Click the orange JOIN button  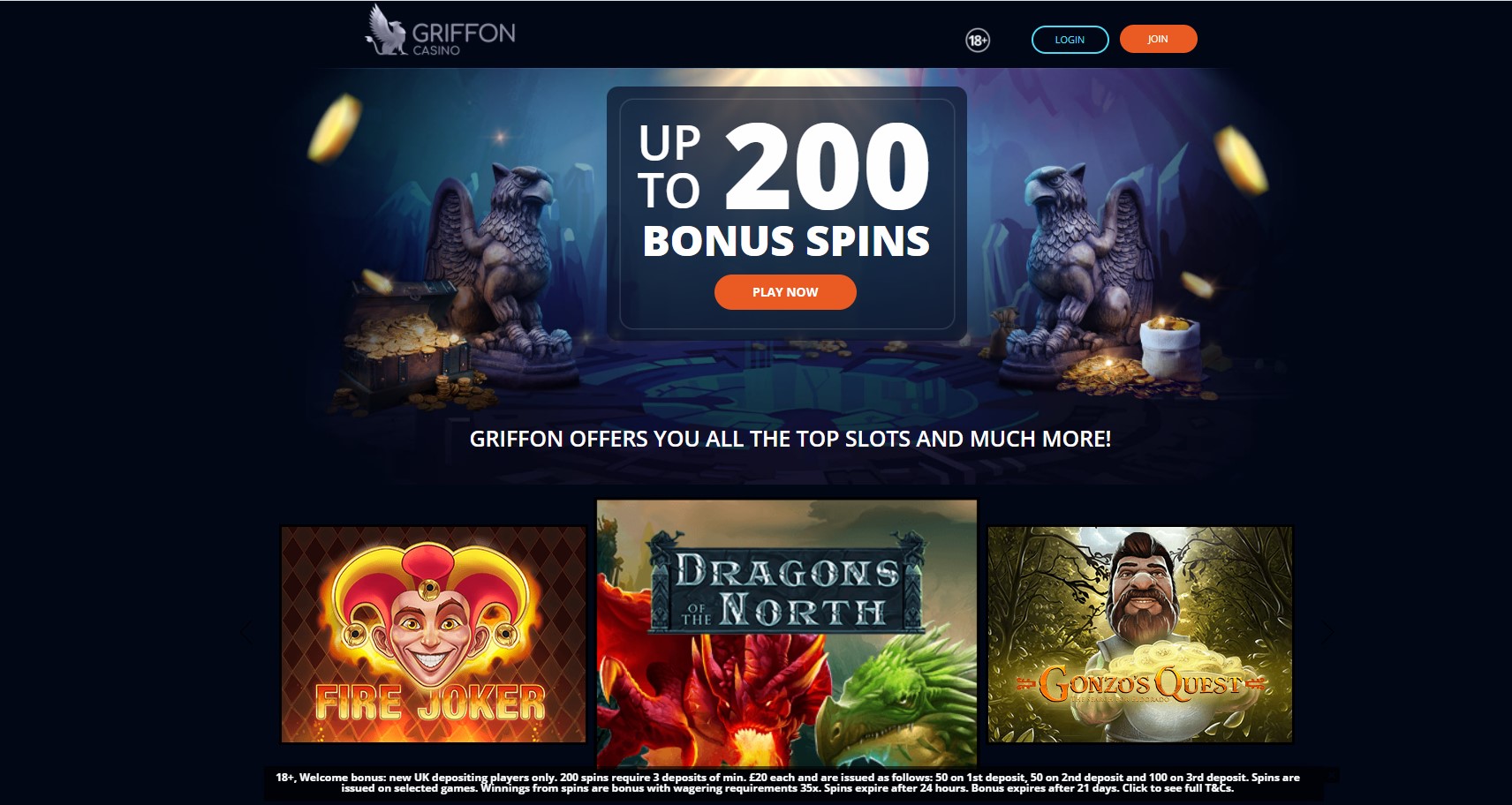pos(1158,39)
